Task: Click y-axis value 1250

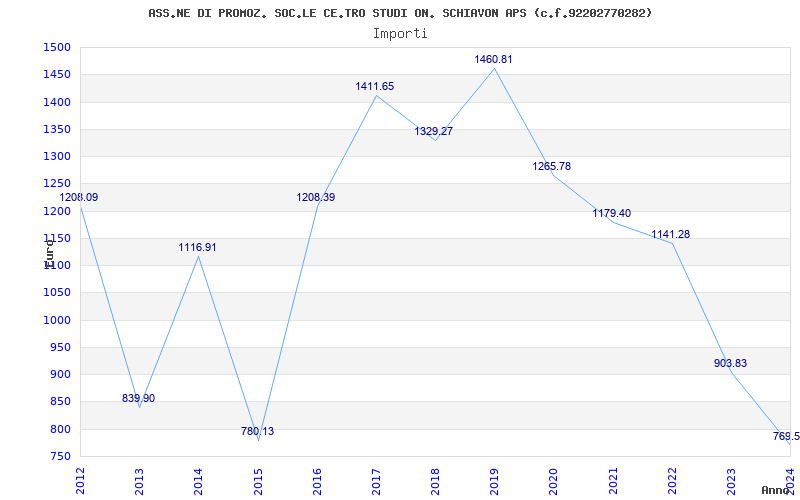Action: pyautogui.click(x=57, y=184)
